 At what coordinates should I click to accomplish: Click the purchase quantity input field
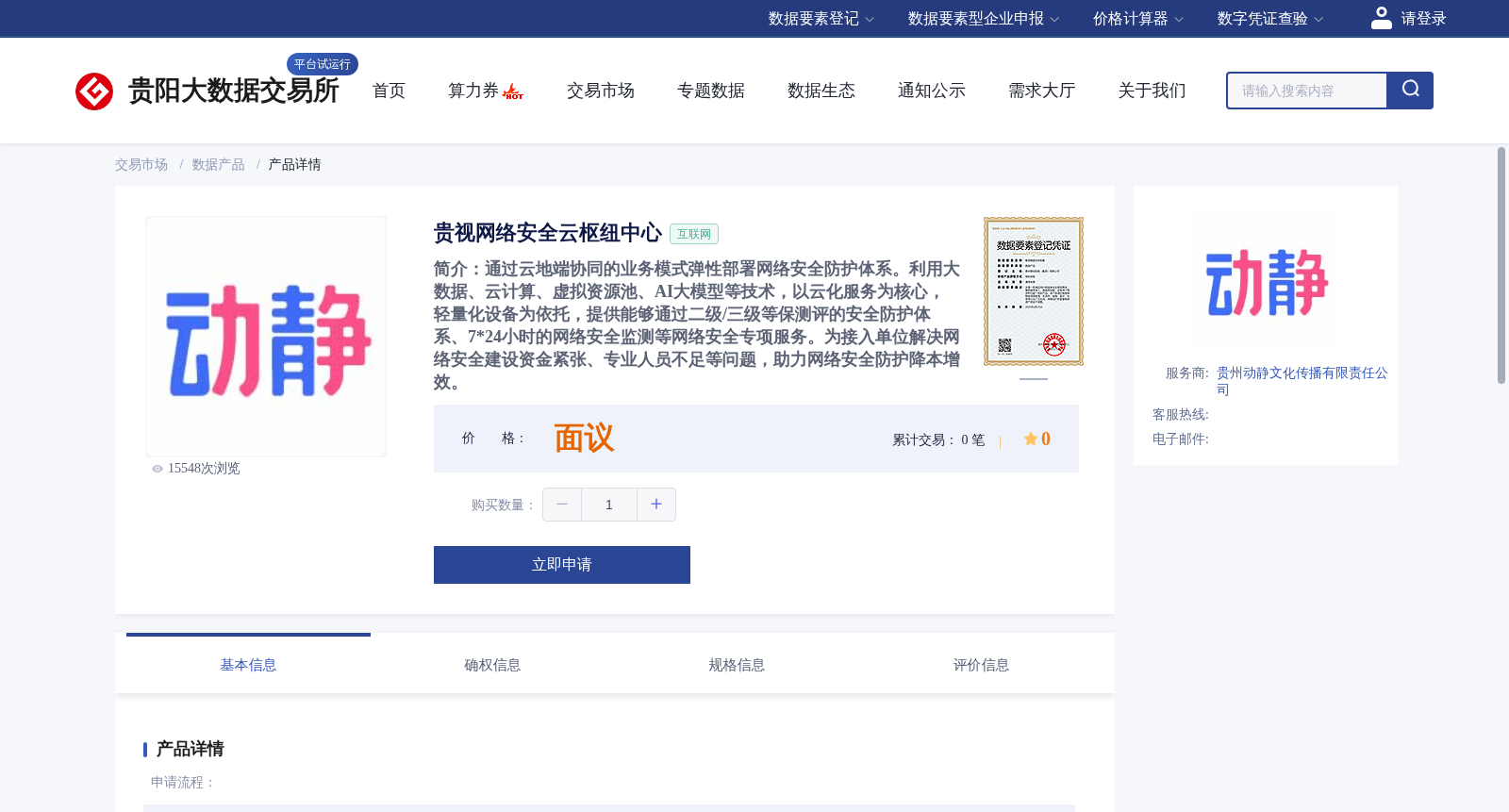609,505
